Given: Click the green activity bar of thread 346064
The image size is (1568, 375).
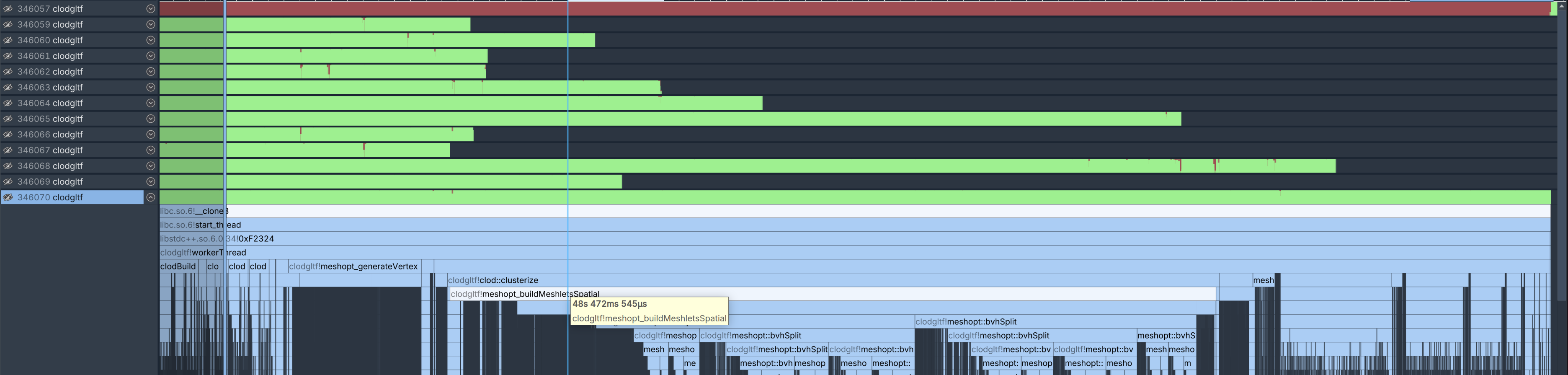Looking at the screenshot, I should pyautogui.click(x=461, y=103).
